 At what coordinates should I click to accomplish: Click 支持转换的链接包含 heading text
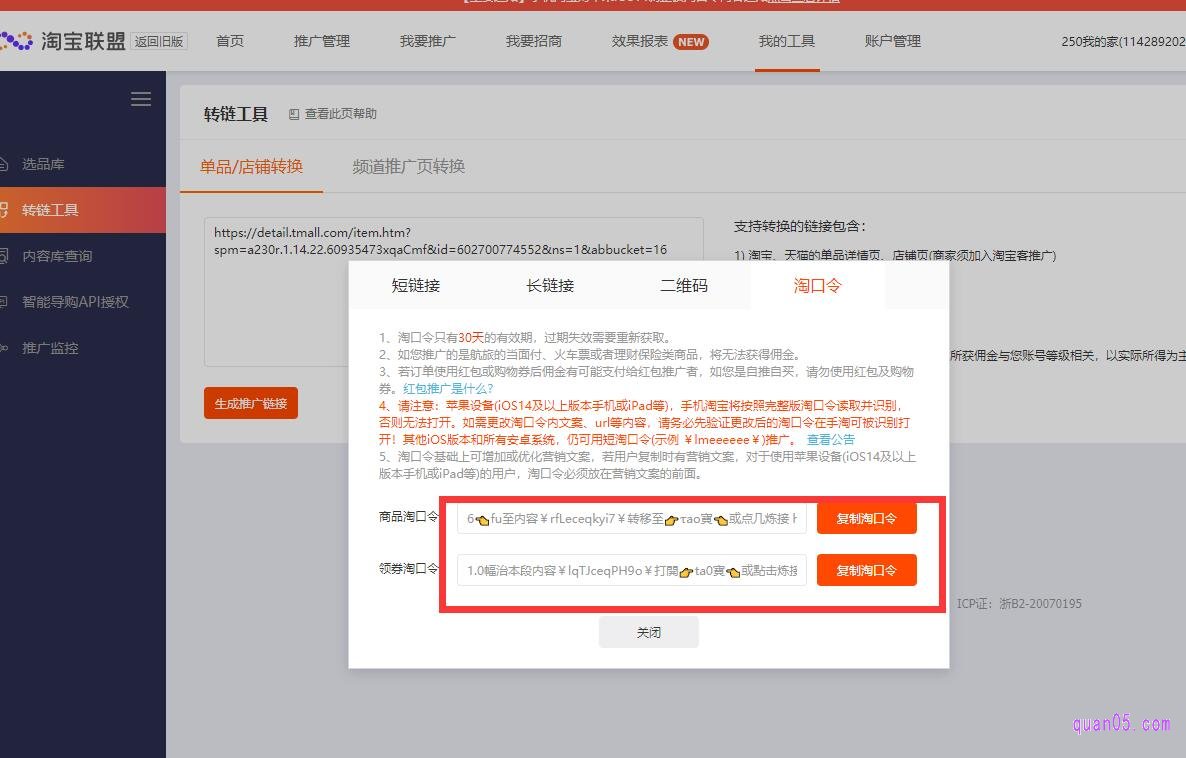(x=799, y=226)
